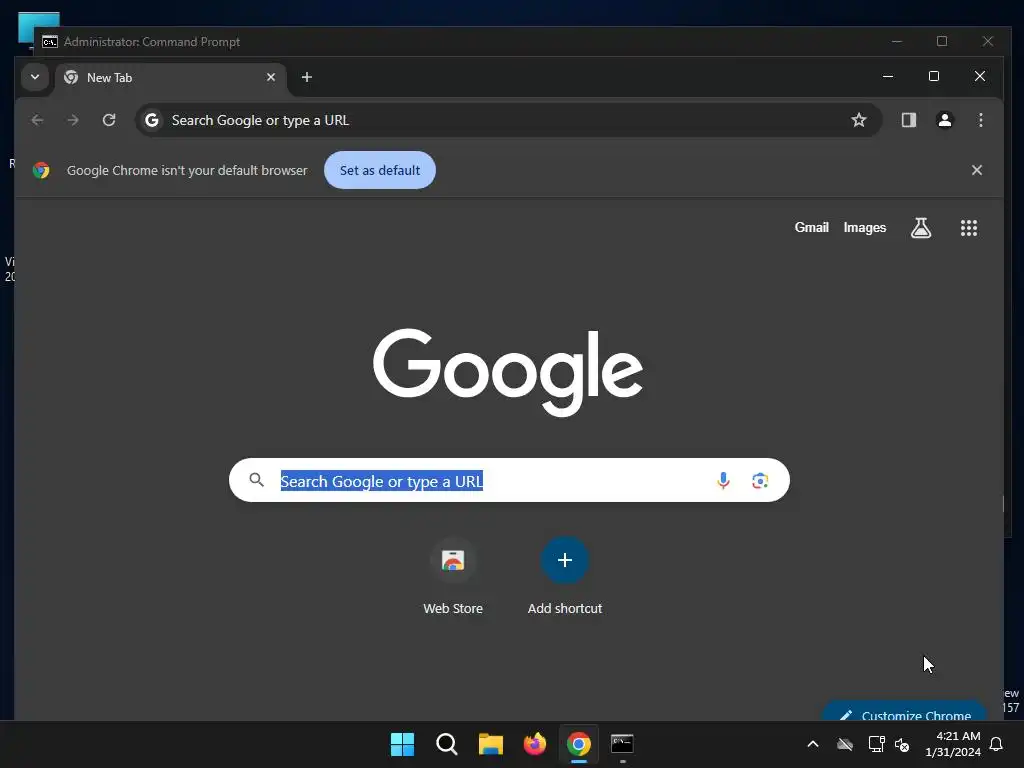Click the Google G icon in address bar
The image size is (1024, 768).
(x=152, y=120)
